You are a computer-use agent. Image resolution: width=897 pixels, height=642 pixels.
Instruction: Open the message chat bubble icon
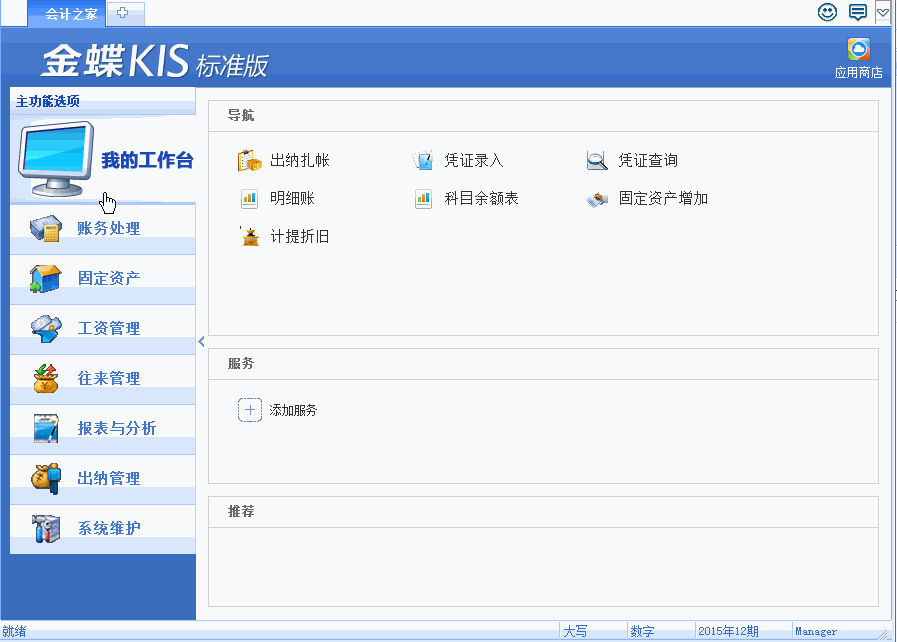click(x=857, y=12)
